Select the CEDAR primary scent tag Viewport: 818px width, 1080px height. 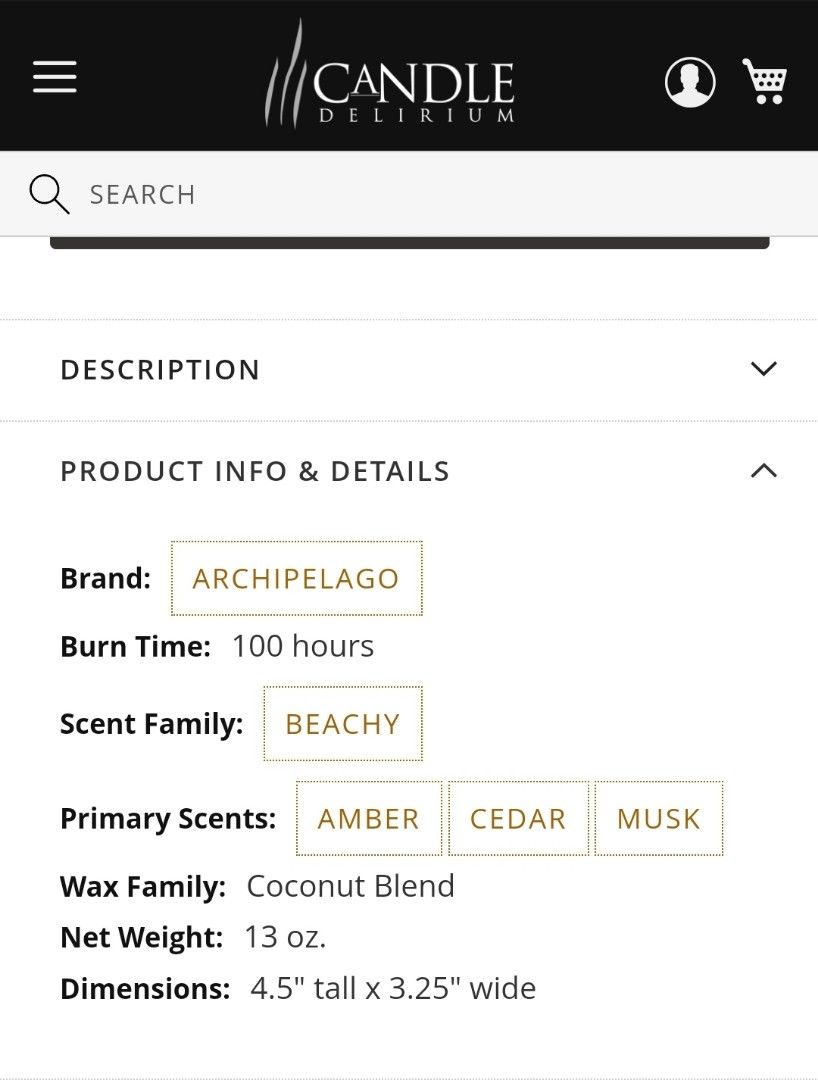pyautogui.click(x=517, y=818)
